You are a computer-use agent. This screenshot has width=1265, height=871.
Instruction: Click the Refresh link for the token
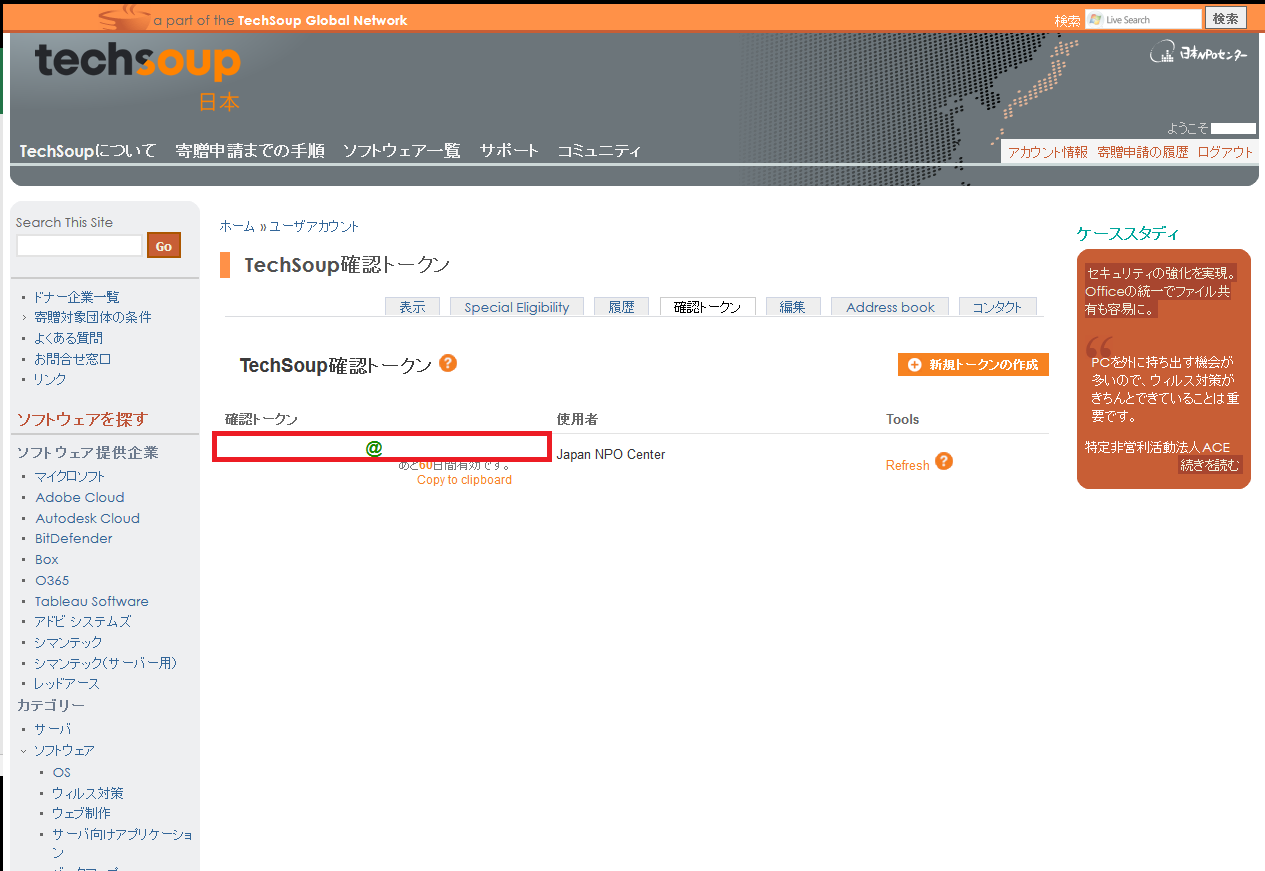[908, 465]
